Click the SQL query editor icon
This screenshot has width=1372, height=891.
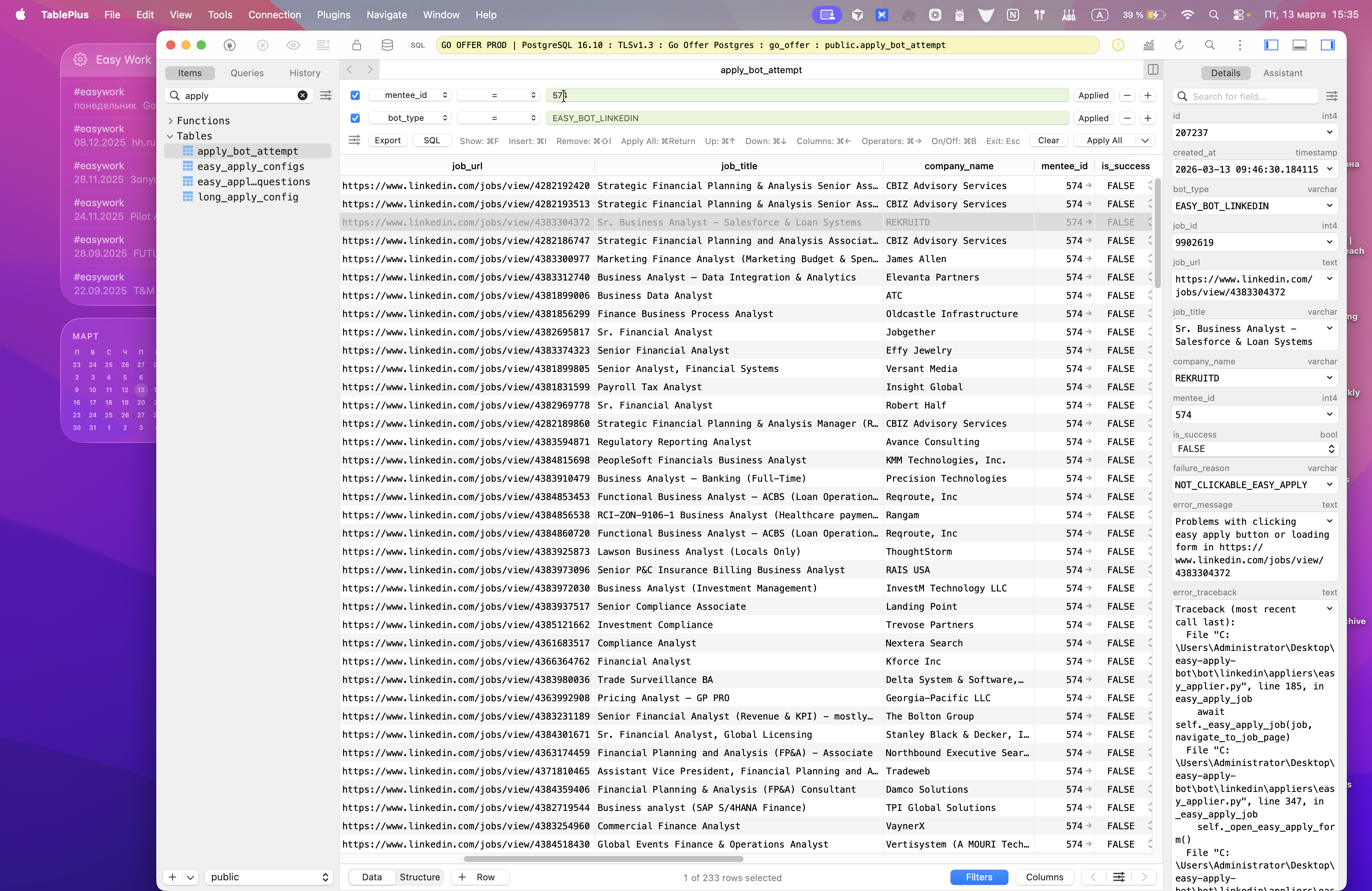[417, 45]
